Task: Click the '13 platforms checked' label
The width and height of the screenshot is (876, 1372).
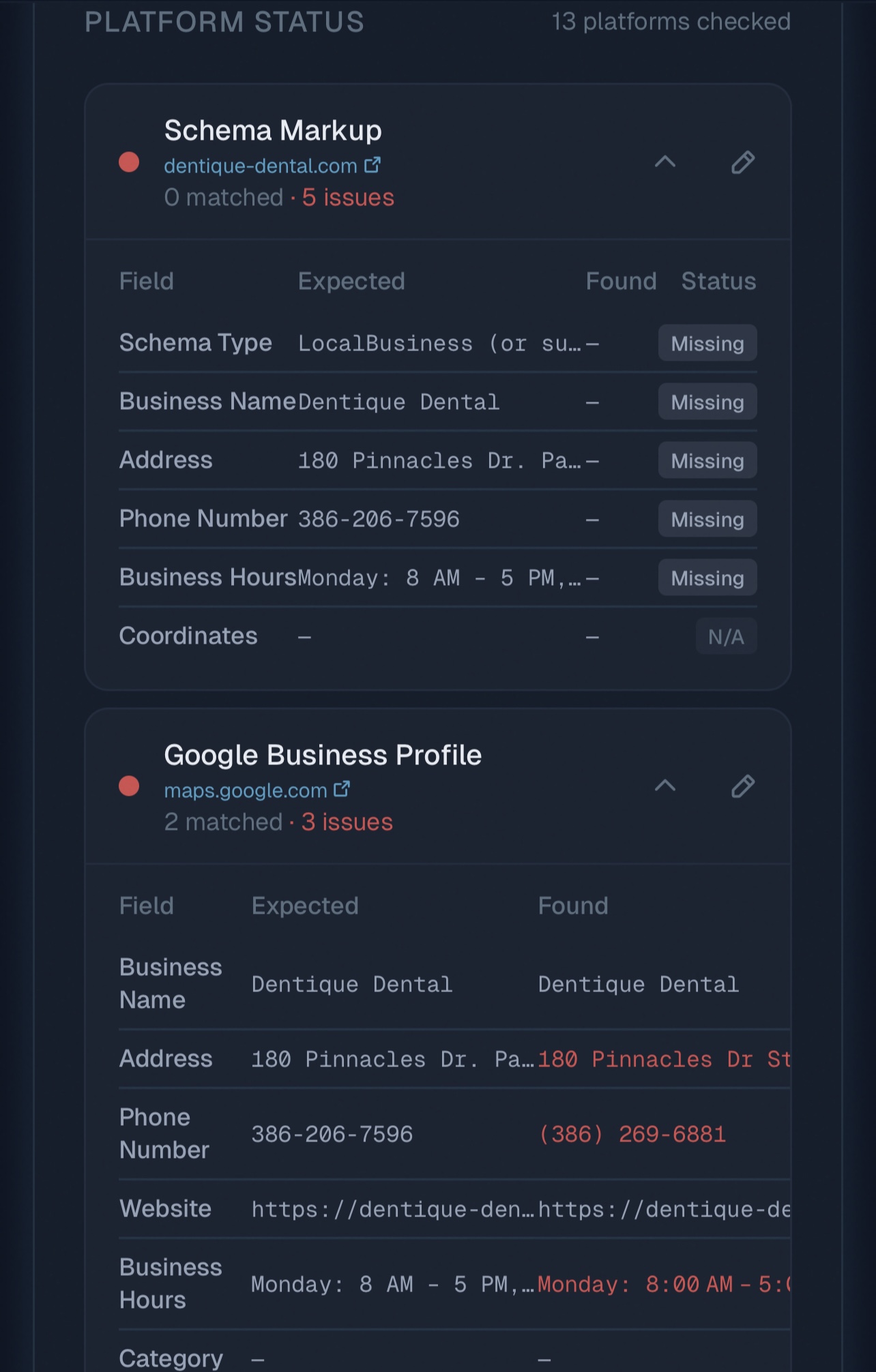Action: tap(671, 22)
